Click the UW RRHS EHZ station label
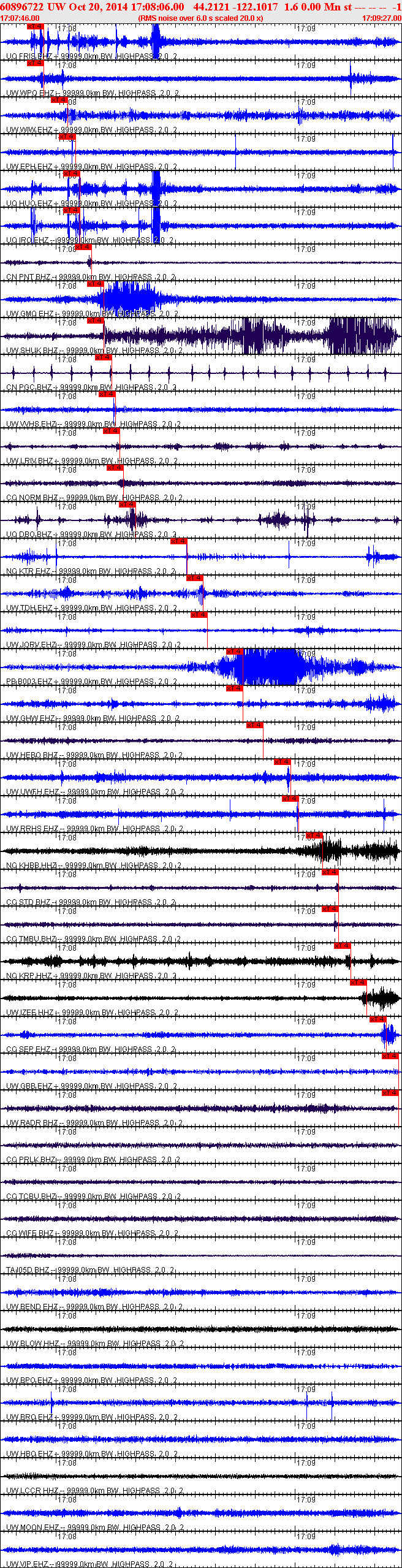Viewport: 402px width, 1568px height. click(32, 829)
